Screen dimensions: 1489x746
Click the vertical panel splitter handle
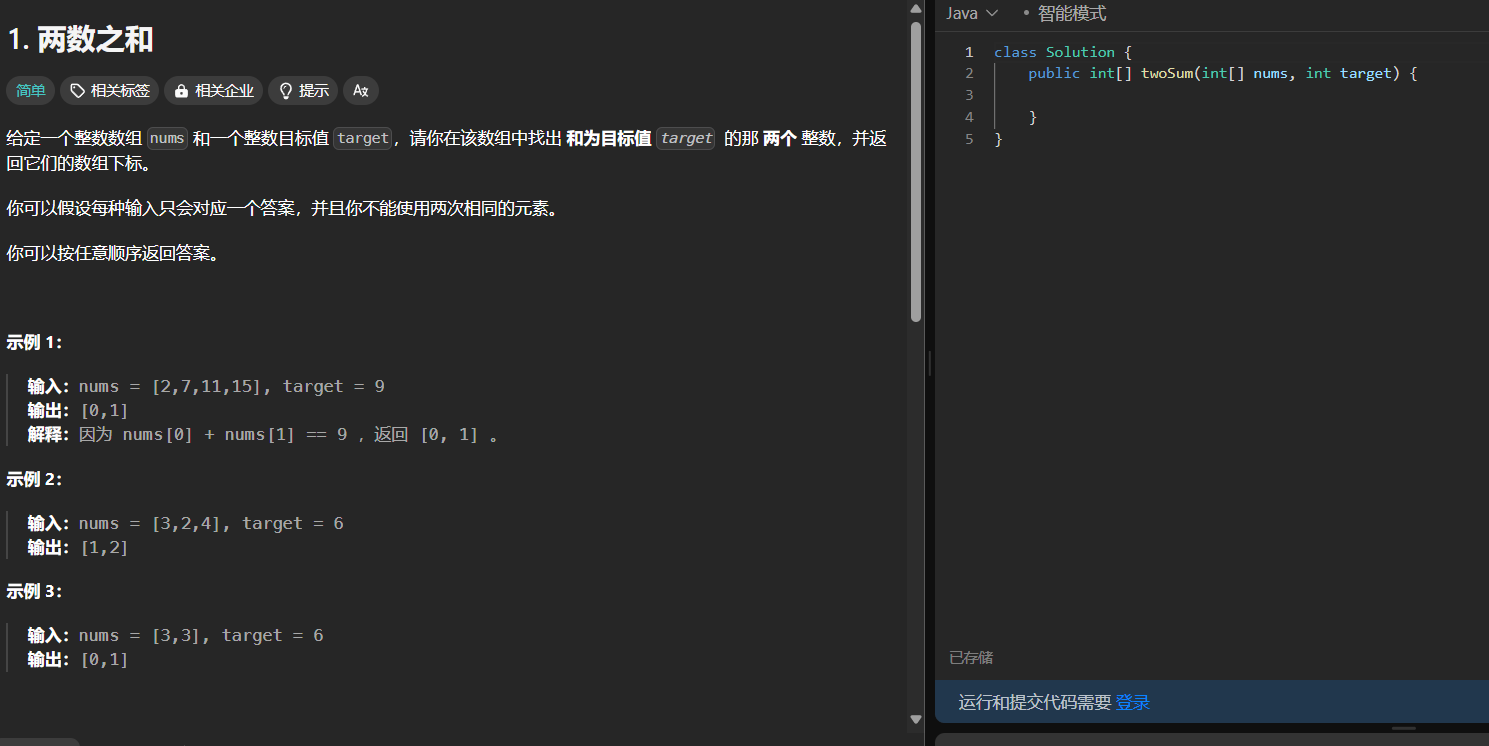coord(929,363)
